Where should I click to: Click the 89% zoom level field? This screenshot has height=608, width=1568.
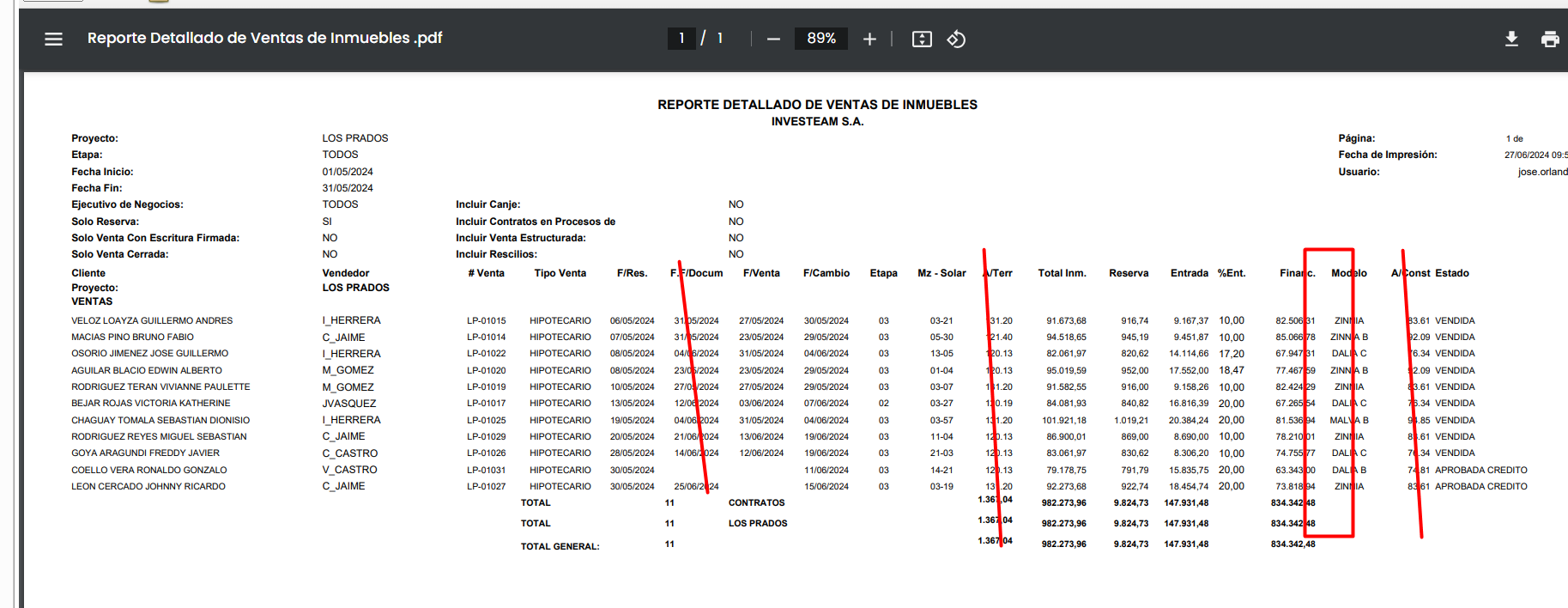pos(820,39)
